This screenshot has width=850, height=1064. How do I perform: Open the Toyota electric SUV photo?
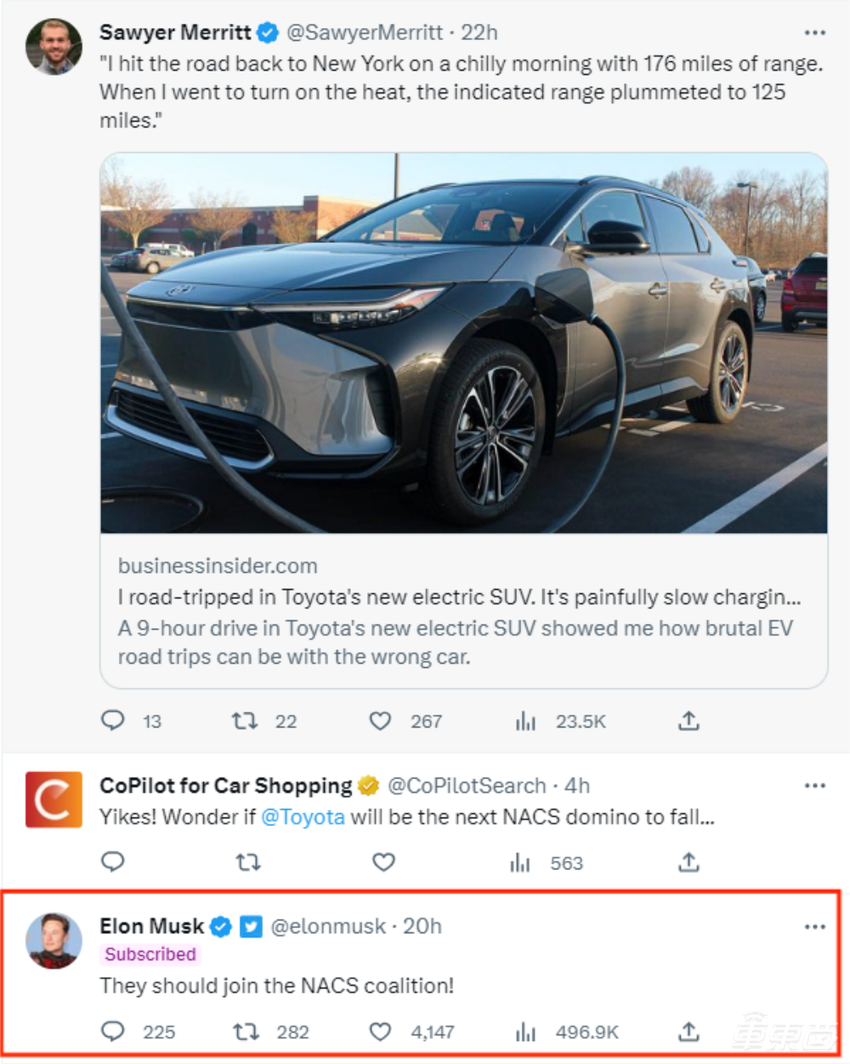click(463, 343)
